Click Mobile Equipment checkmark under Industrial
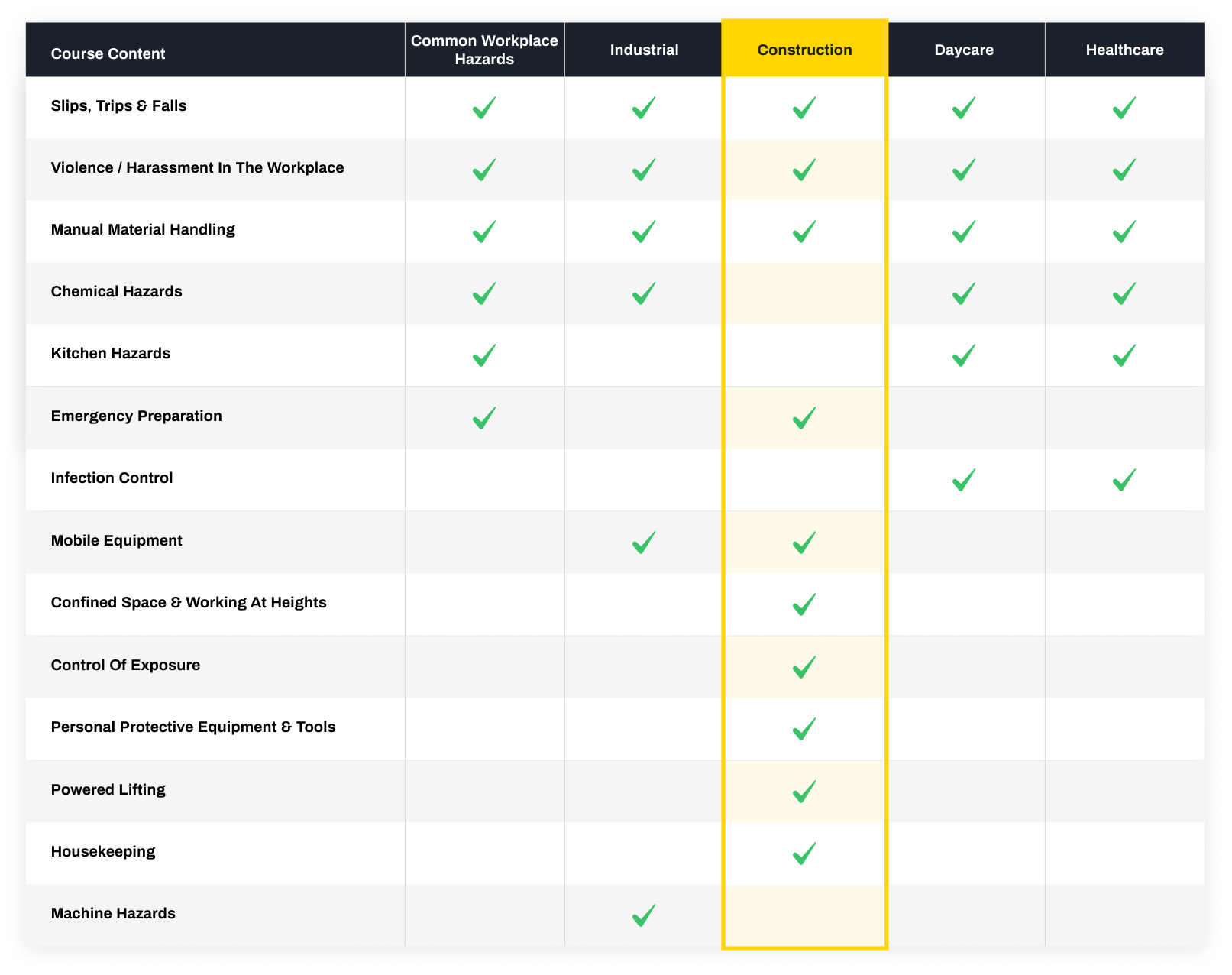The width and height of the screenshot is (1232, 975). coord(644,543)
